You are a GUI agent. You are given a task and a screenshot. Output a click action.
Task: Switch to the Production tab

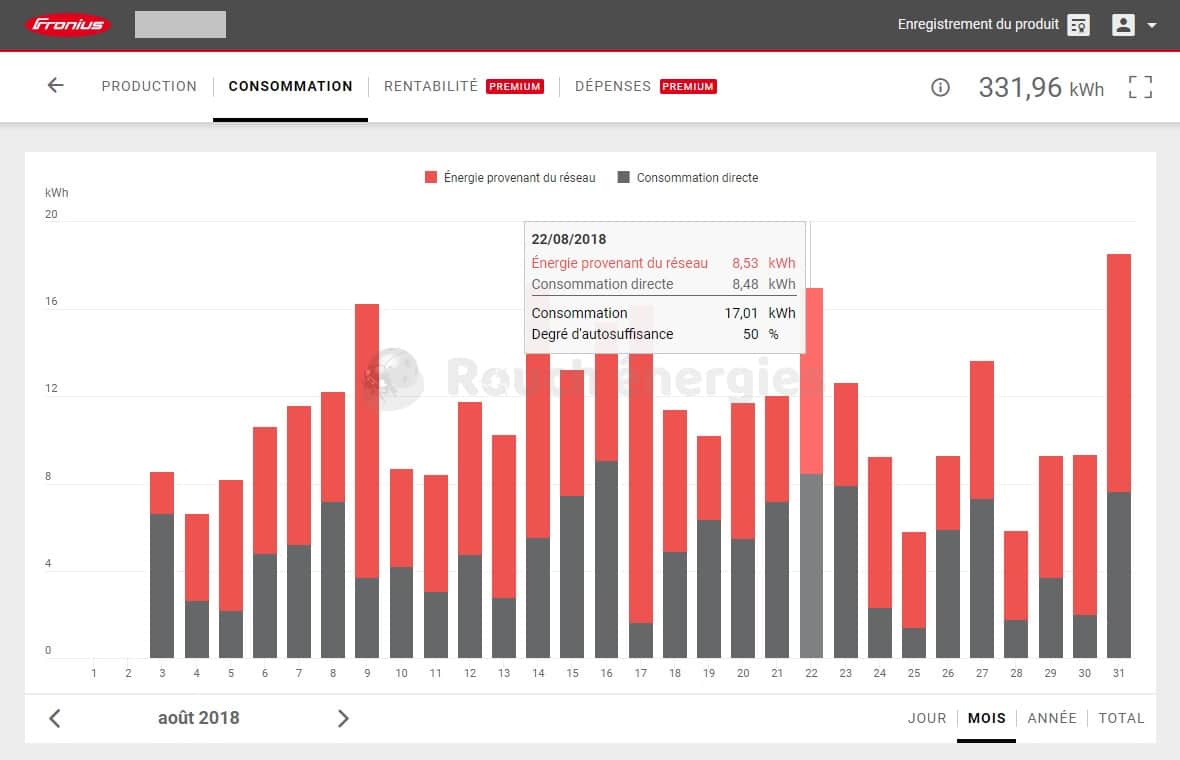[x=149, y=86]
